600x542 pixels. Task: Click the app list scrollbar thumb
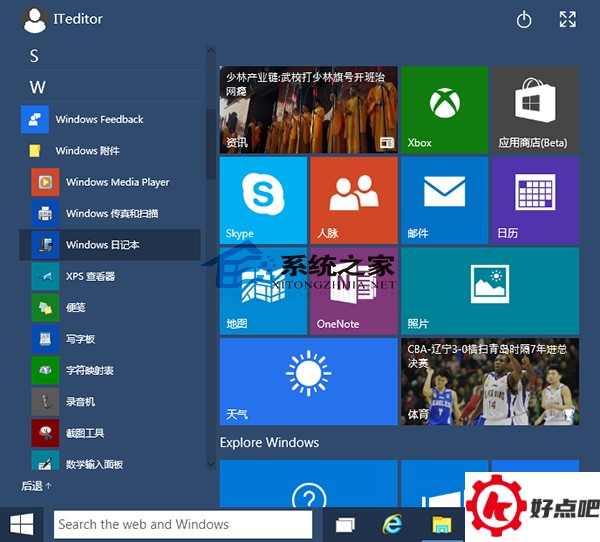click(211, 144)
